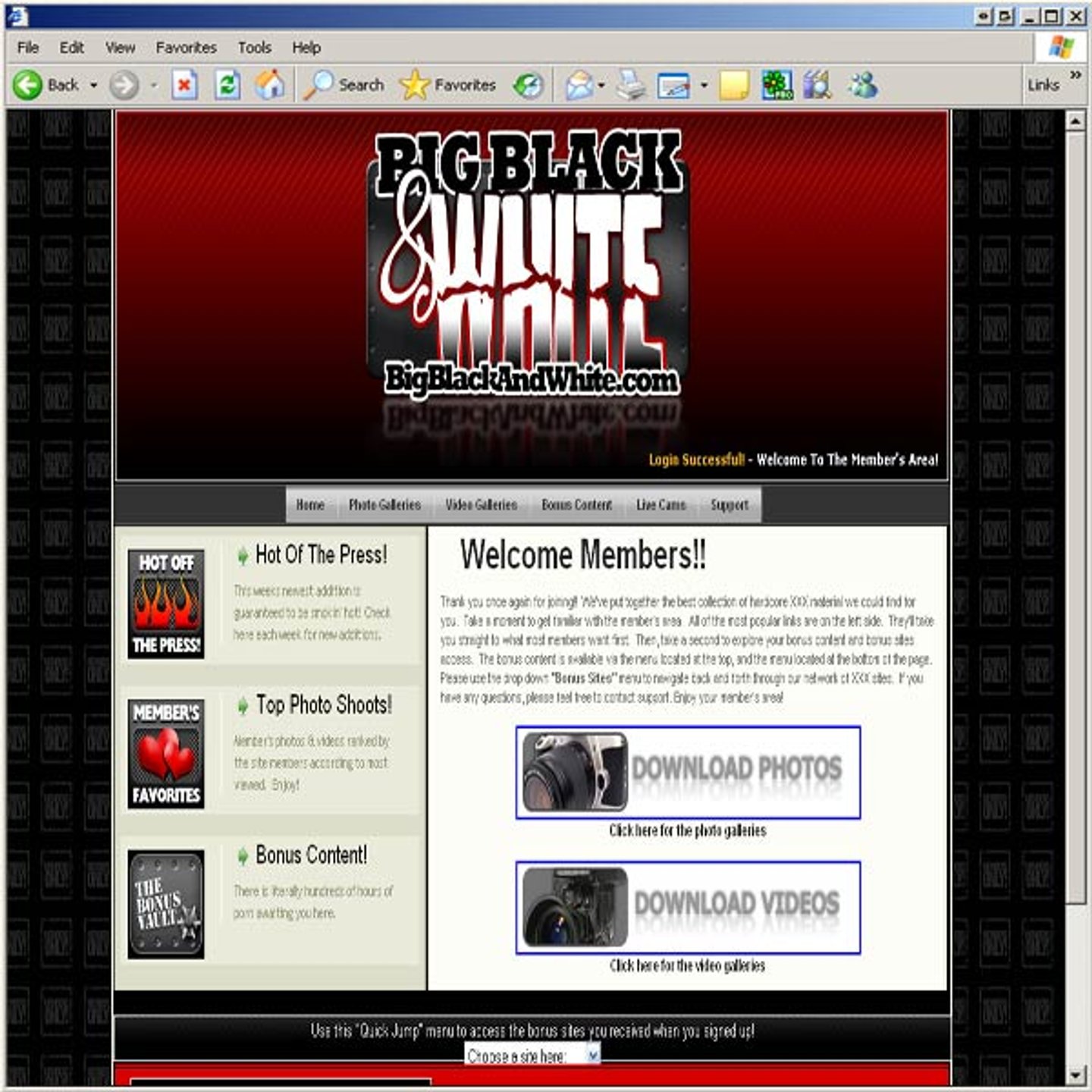
Task: Click the History icon in toolbar
Action: click(528, 85)
